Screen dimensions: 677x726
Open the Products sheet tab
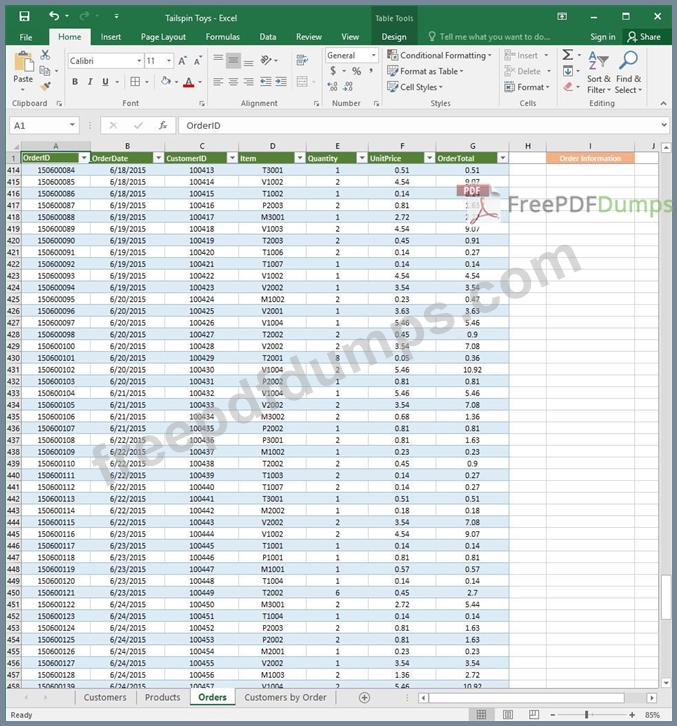(163, 697)
